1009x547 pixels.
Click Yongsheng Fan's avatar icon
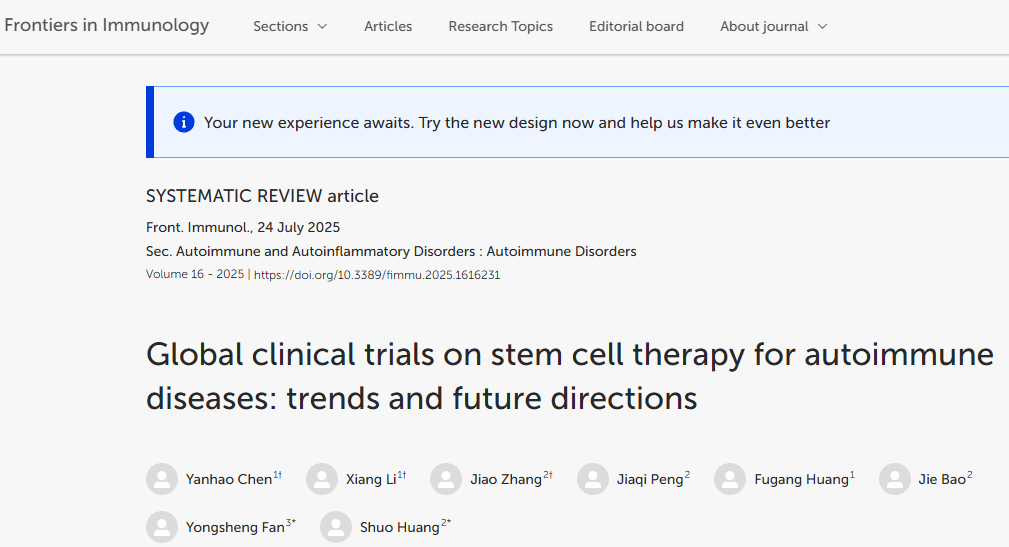tap(162, 527)
